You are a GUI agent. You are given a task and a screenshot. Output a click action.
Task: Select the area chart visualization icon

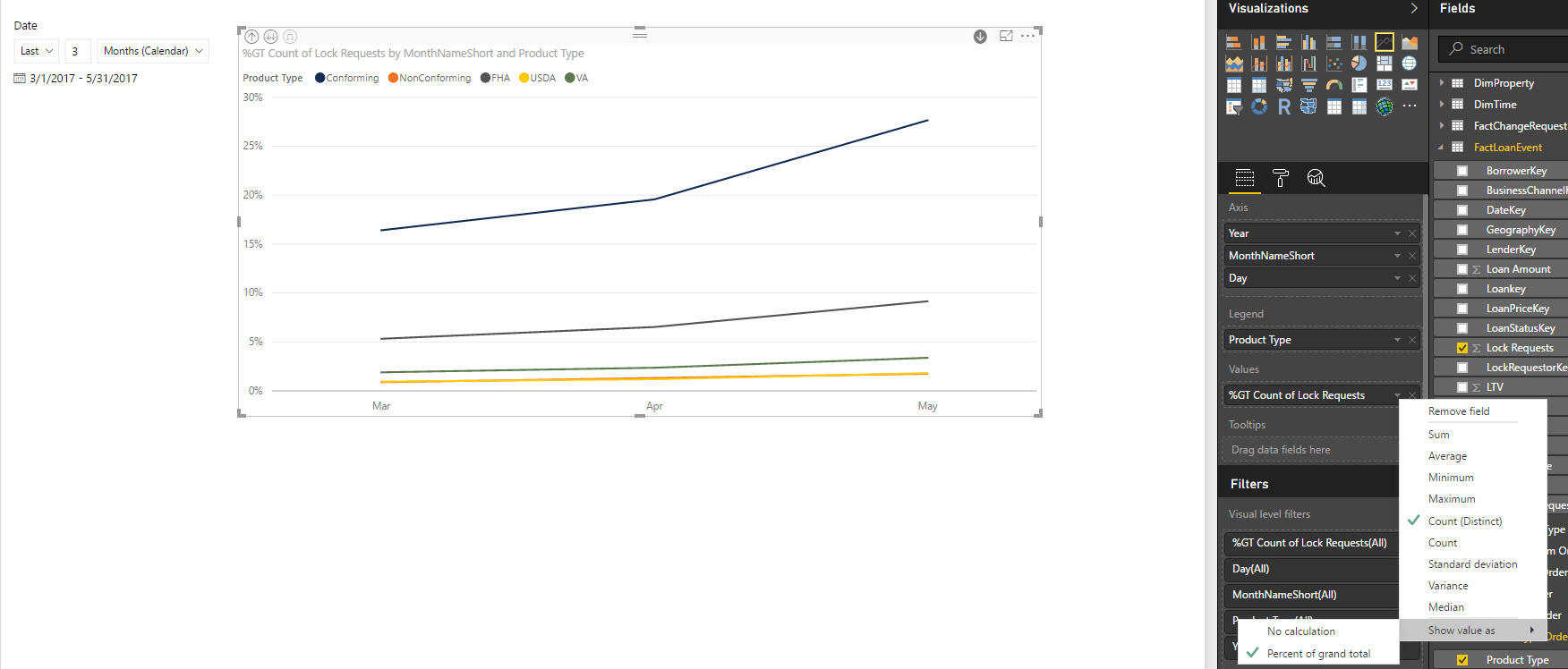pyautogui.click(x=1410, y=42)
